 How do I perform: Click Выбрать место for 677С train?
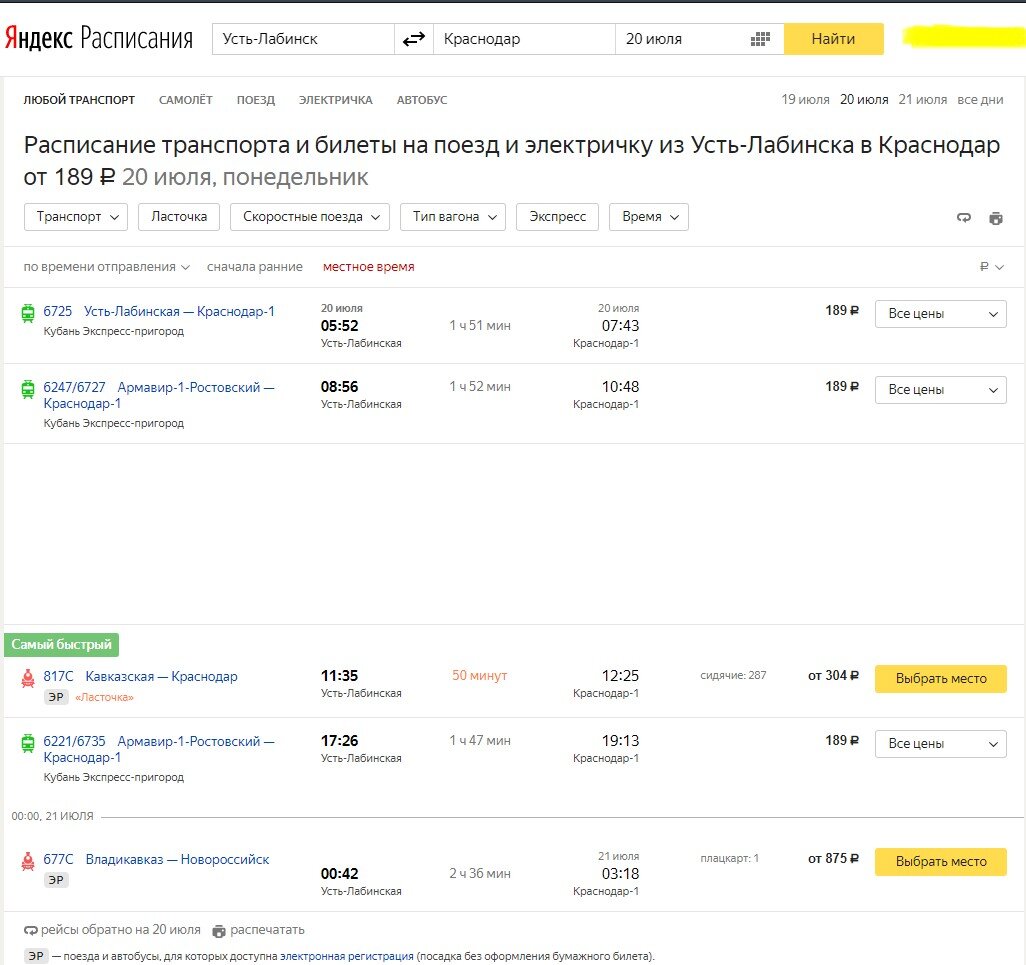[940, 862]
